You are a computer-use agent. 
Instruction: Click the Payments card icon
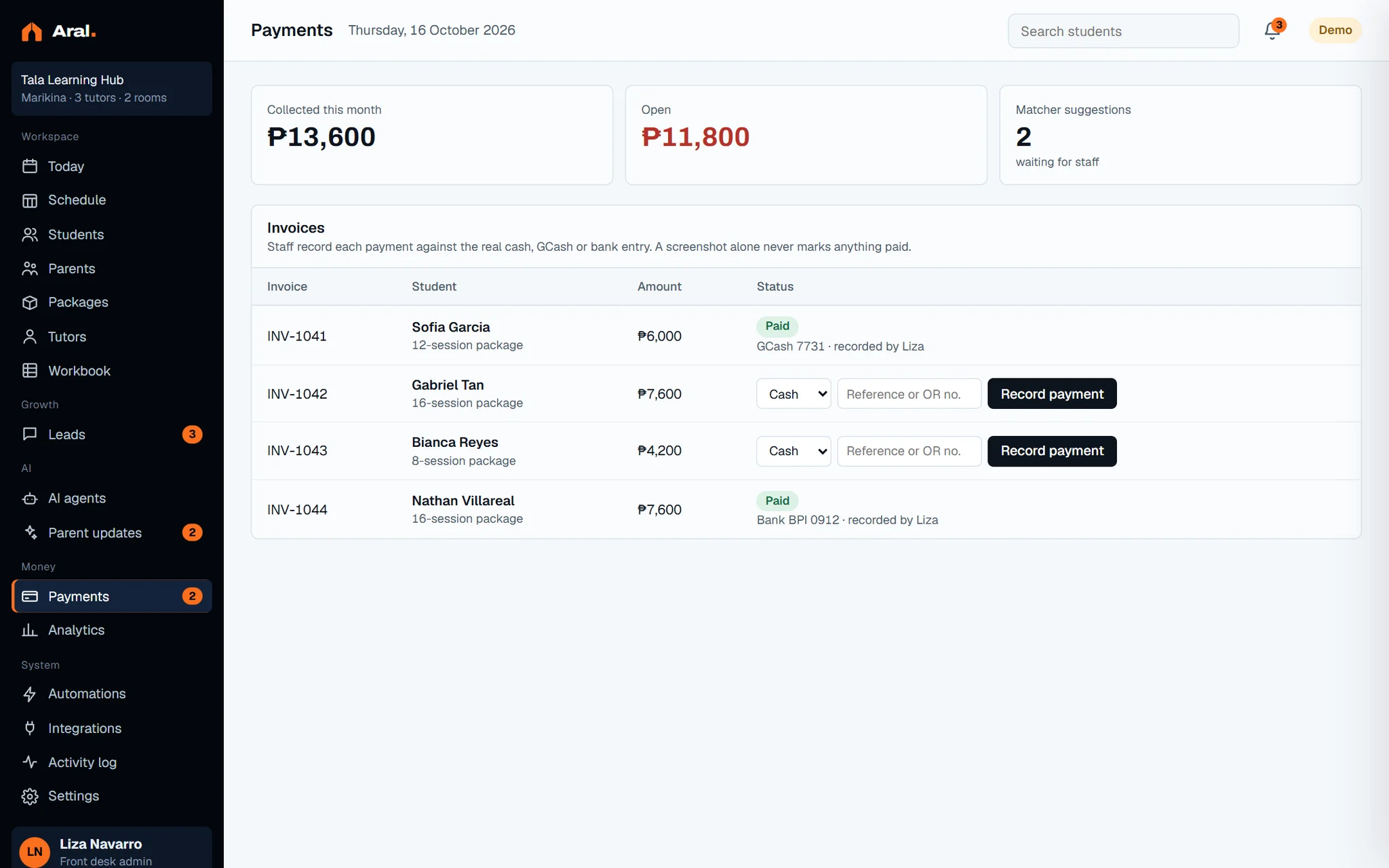30,596
